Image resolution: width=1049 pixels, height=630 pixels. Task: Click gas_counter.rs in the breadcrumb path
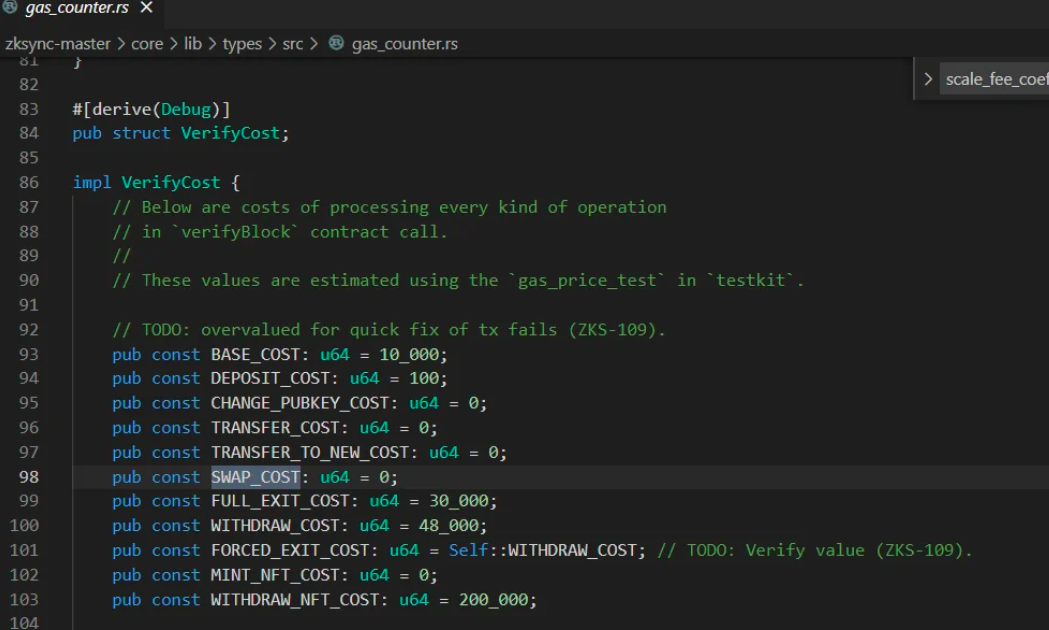coord(405,44)
